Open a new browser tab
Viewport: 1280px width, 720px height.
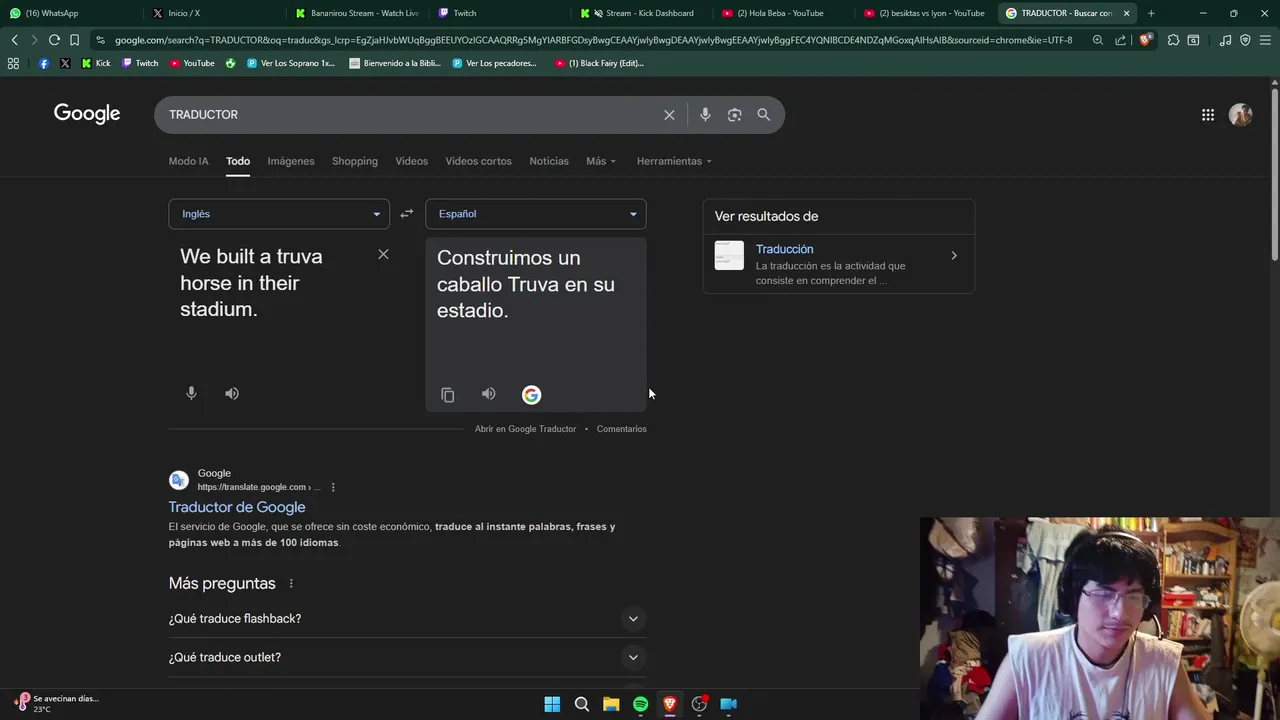1151,13
